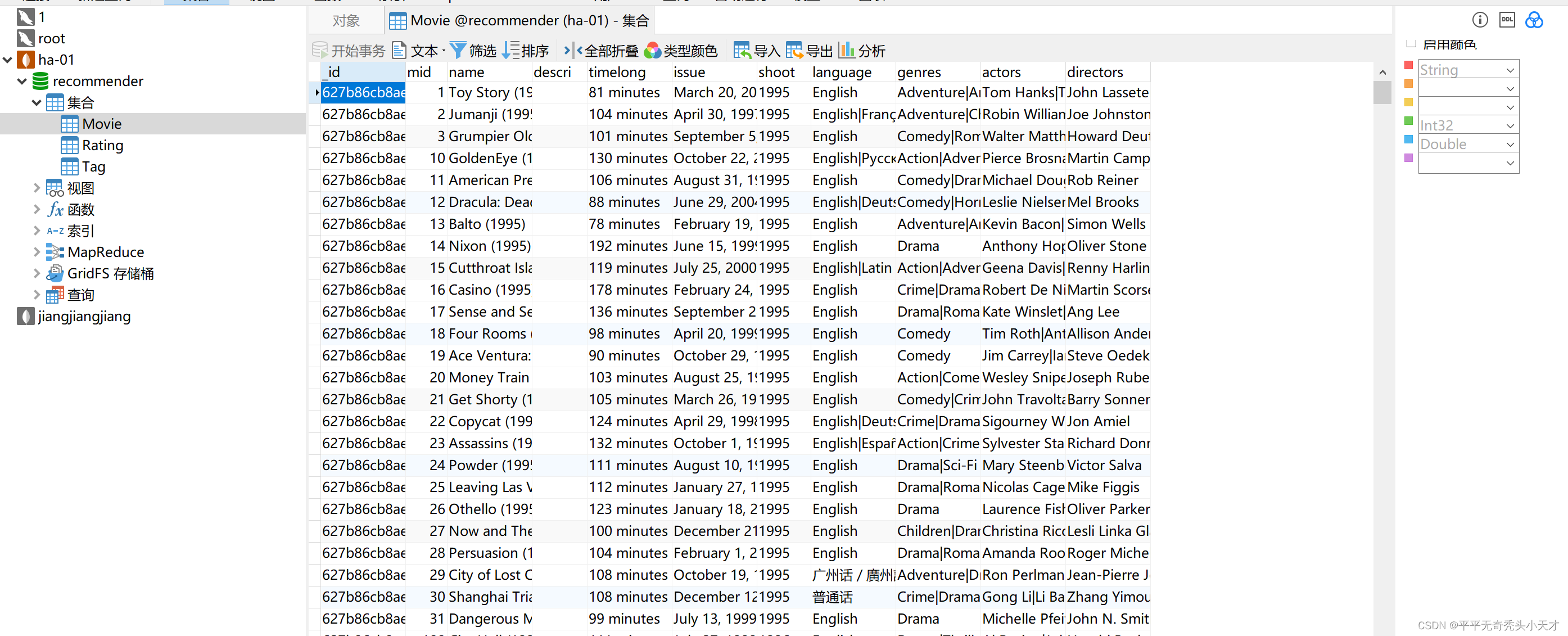Collapse the recommender database node

point(22,81)
